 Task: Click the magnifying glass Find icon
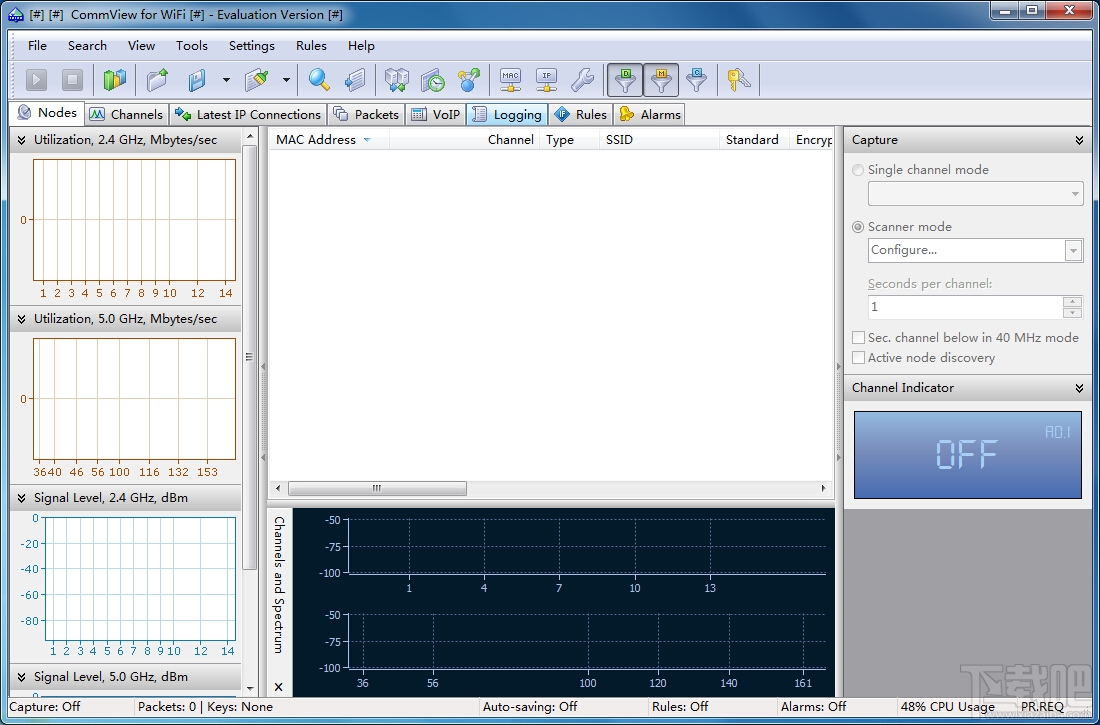click(319, 80)
